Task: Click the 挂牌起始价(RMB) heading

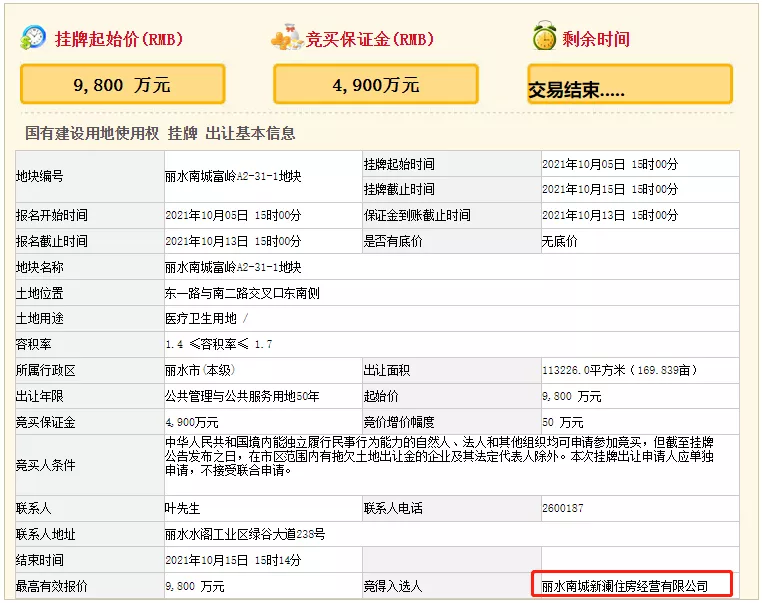Action: (x=119, y=39)
